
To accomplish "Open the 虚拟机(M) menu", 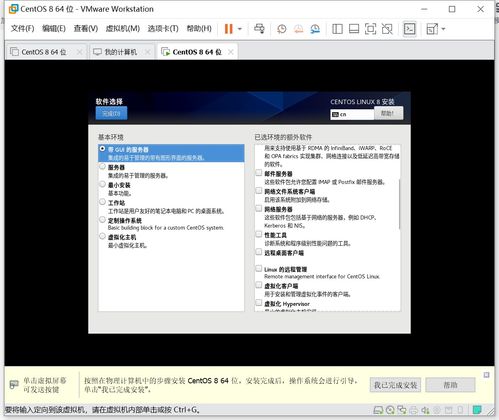I will pyautogui.click(x=123, y=29).
